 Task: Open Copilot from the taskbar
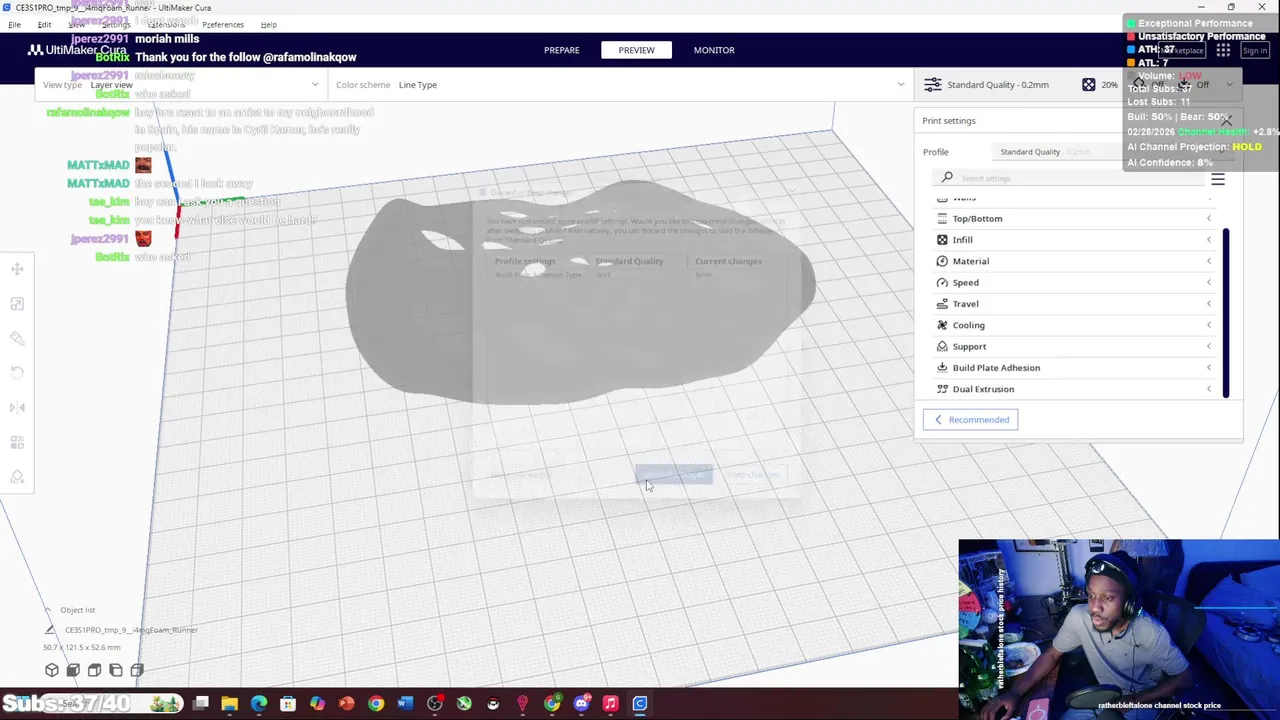317,704
